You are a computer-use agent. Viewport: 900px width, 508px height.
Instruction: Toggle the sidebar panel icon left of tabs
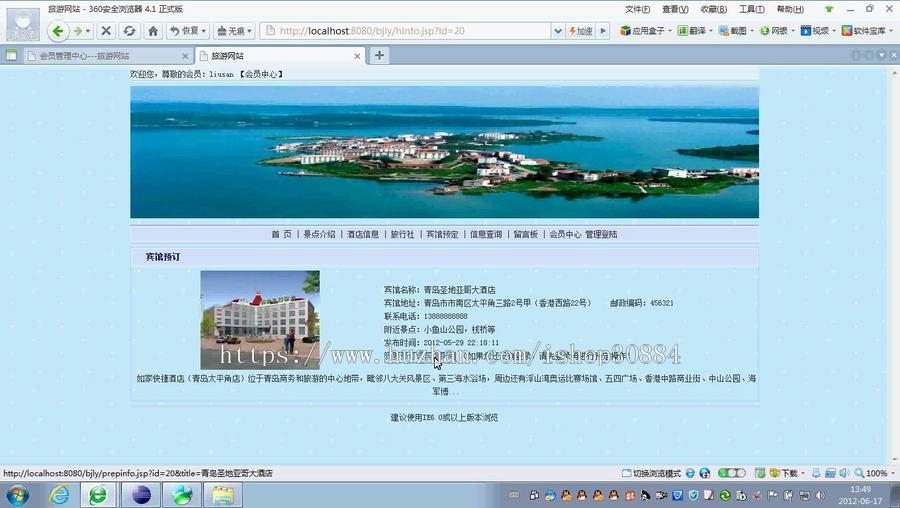pyautogui.click(x=11, y=56)
